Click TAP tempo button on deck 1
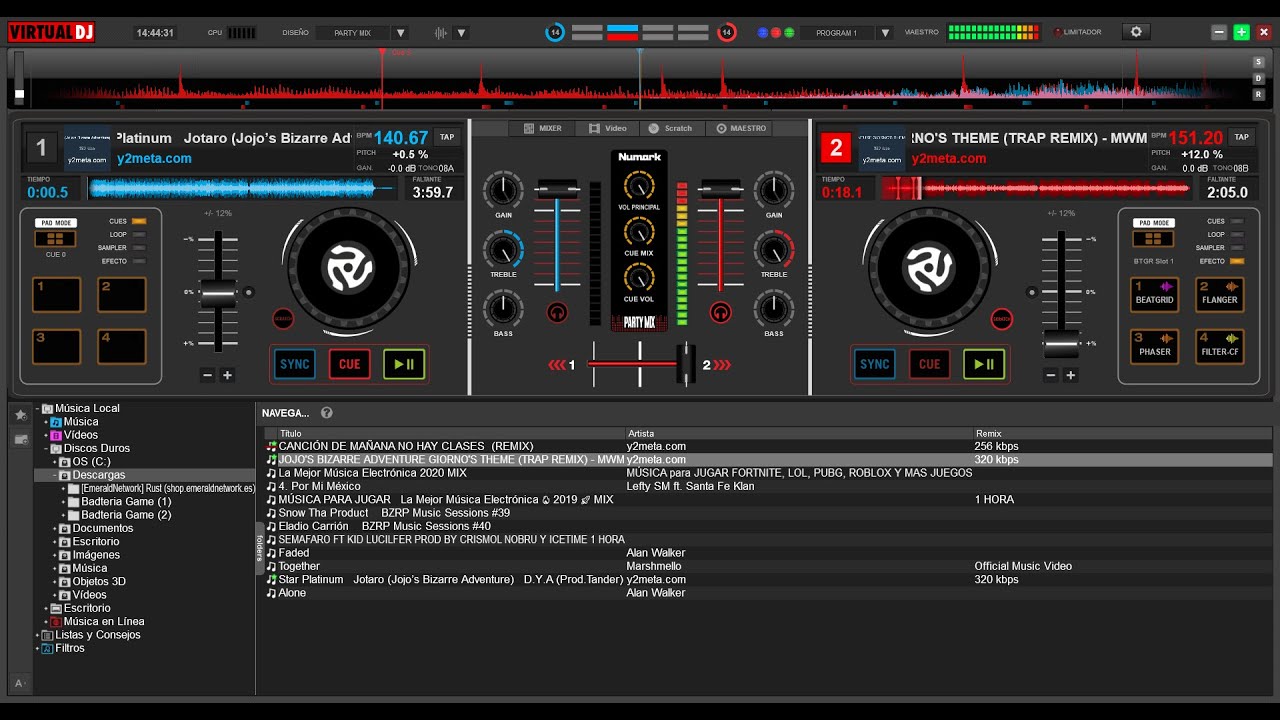Screen dimensions: 1280x720 pos(447,137)
